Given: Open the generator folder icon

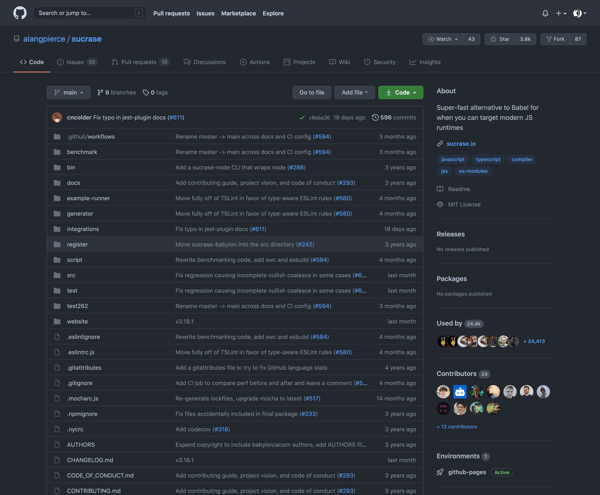Looking at the screenshot, I should (57, 213).
